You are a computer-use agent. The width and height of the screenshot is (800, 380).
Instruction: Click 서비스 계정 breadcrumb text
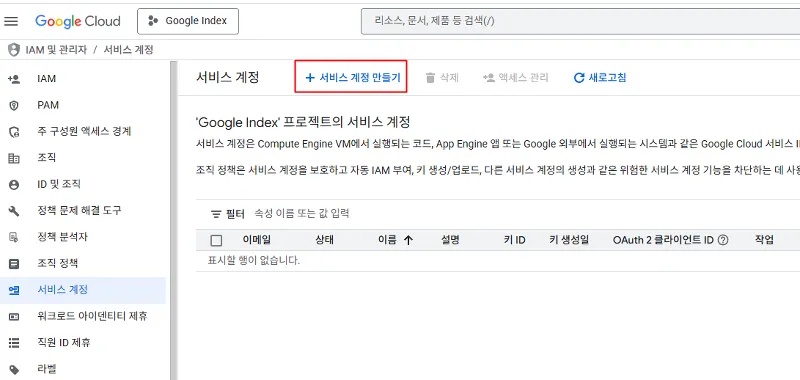pyautogui.click(x=129, y=50)
